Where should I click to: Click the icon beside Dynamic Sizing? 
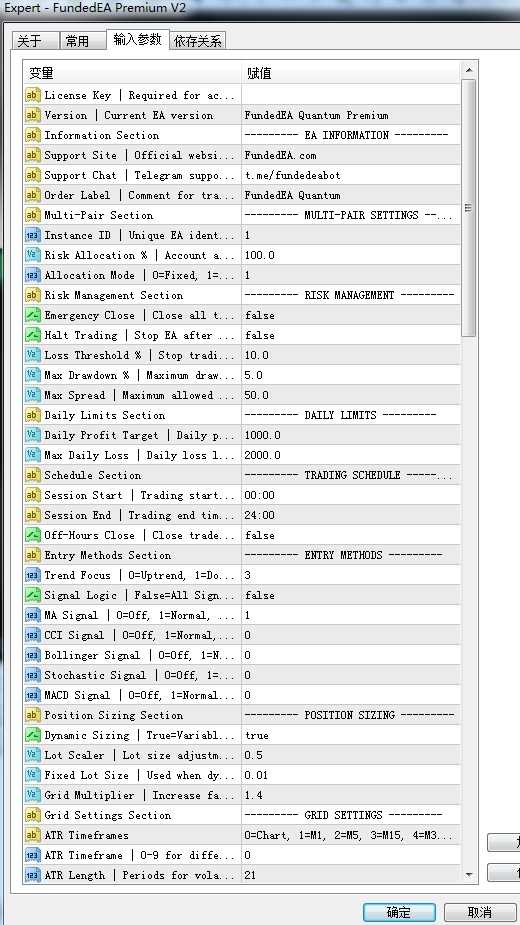click(33, 735)
